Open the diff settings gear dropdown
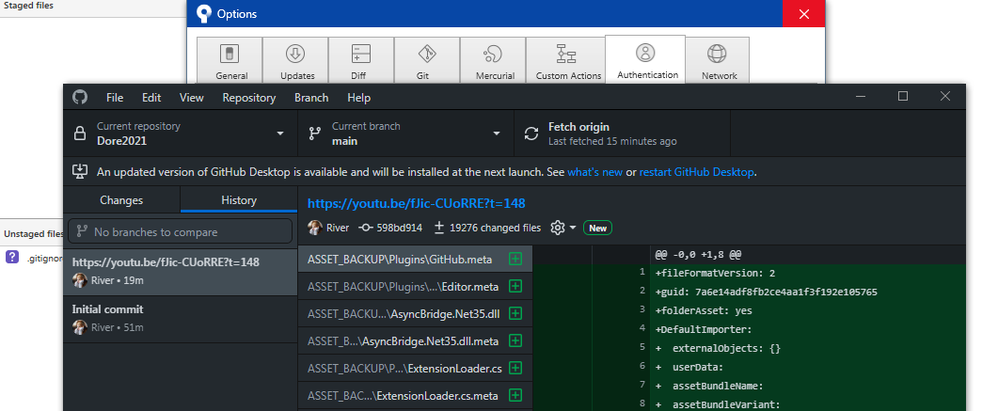Screen dimensions: 998x411 pyautogui.click(x=563, y=228)
